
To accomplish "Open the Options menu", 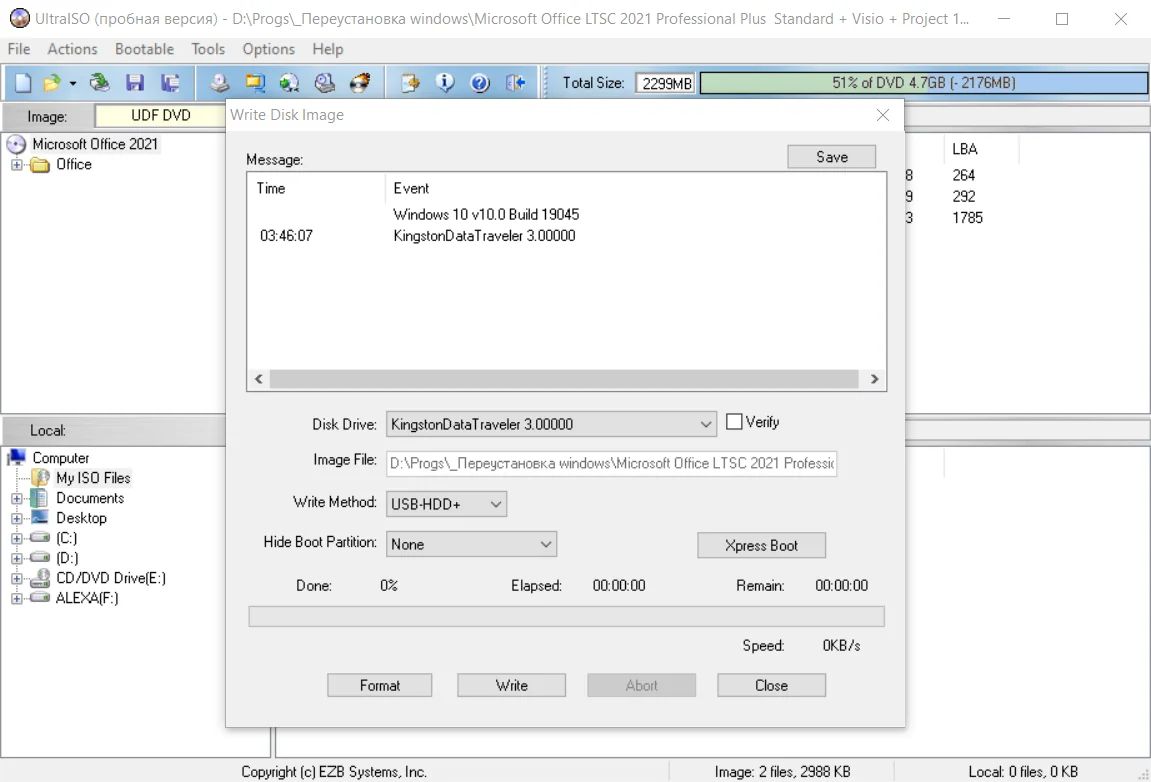I will [269, 49].
